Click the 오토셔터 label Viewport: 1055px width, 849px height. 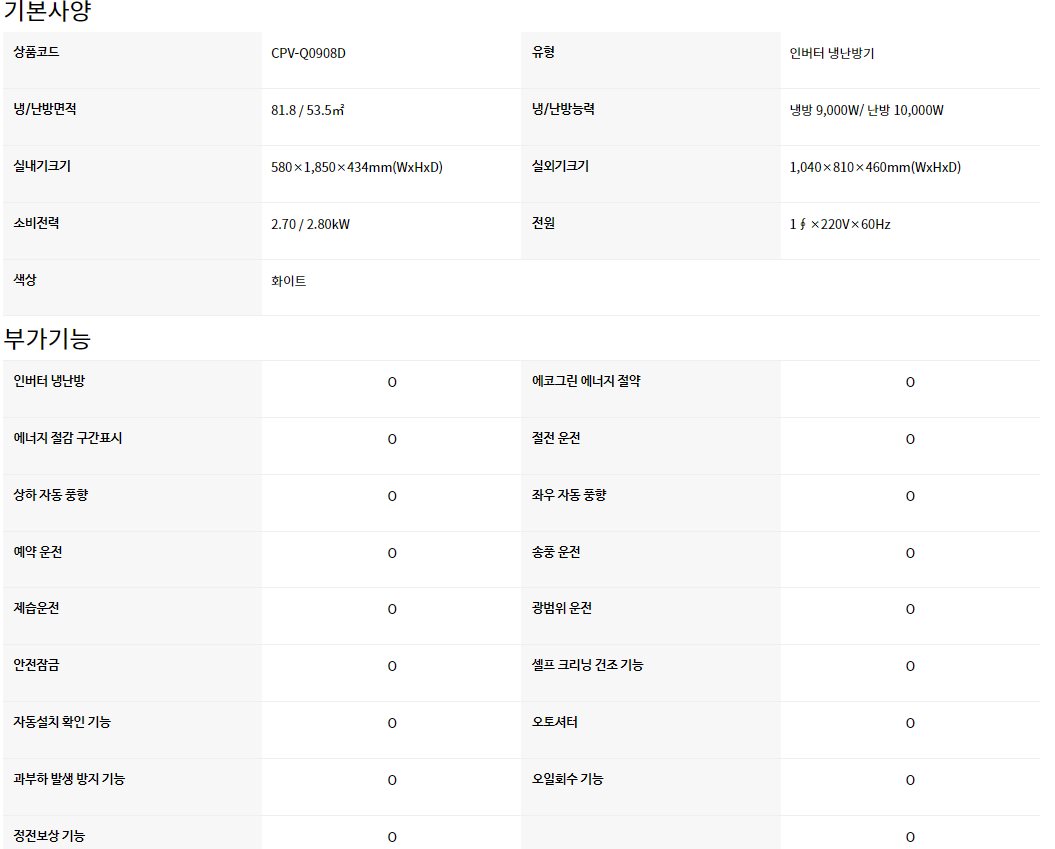click(554, 722)
